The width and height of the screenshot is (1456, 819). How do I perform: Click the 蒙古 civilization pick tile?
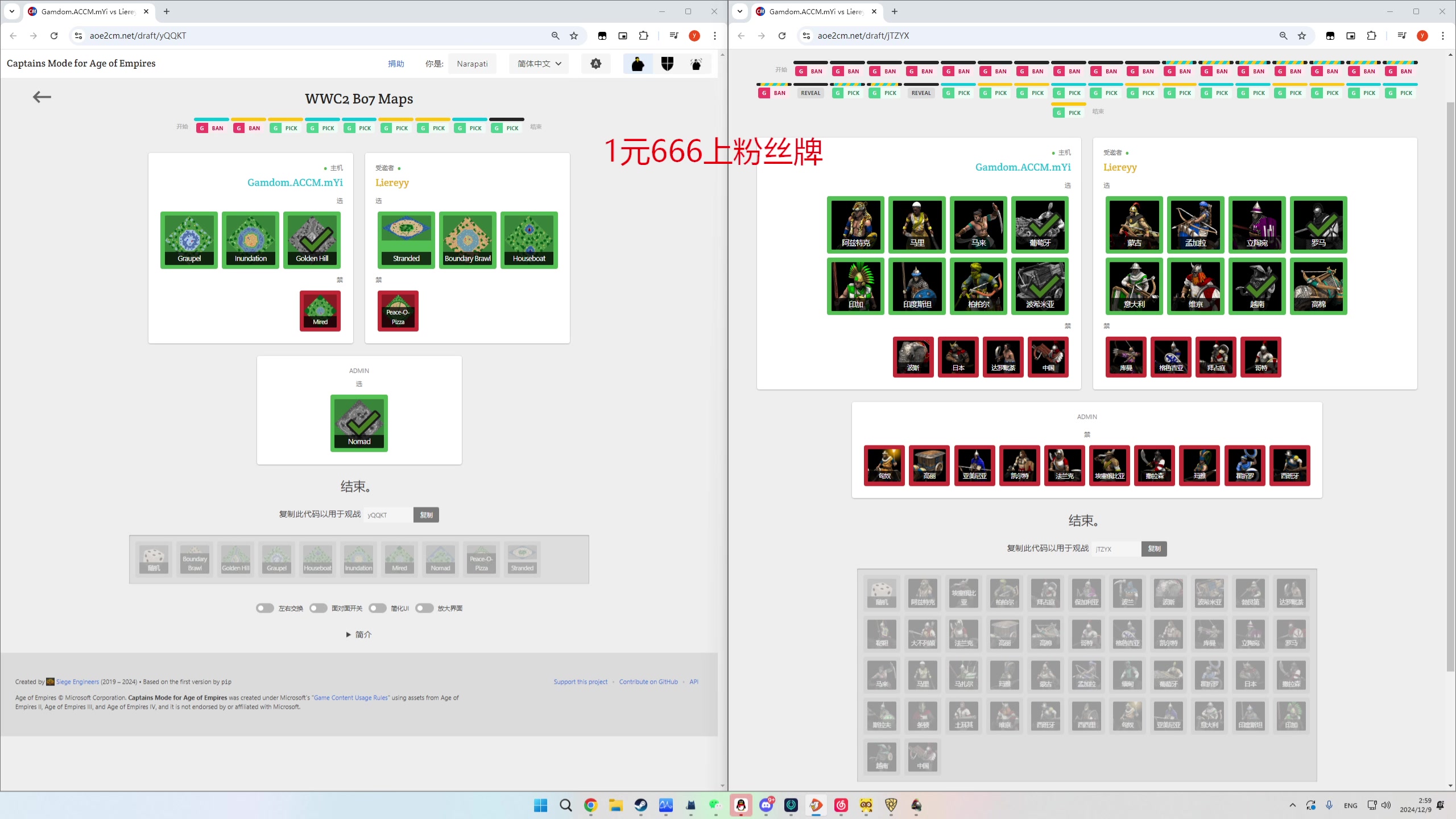[x=1134, y=225]
